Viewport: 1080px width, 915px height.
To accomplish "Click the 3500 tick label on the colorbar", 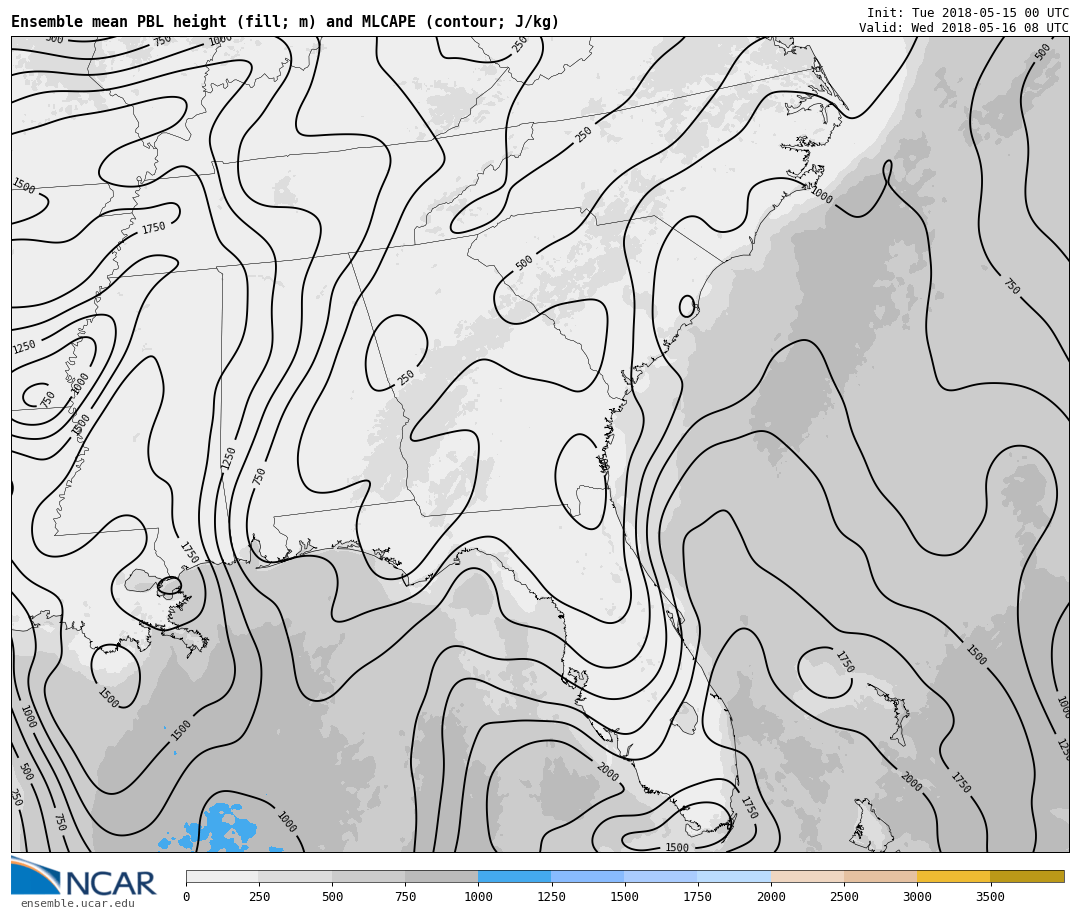I will [990, 897].
